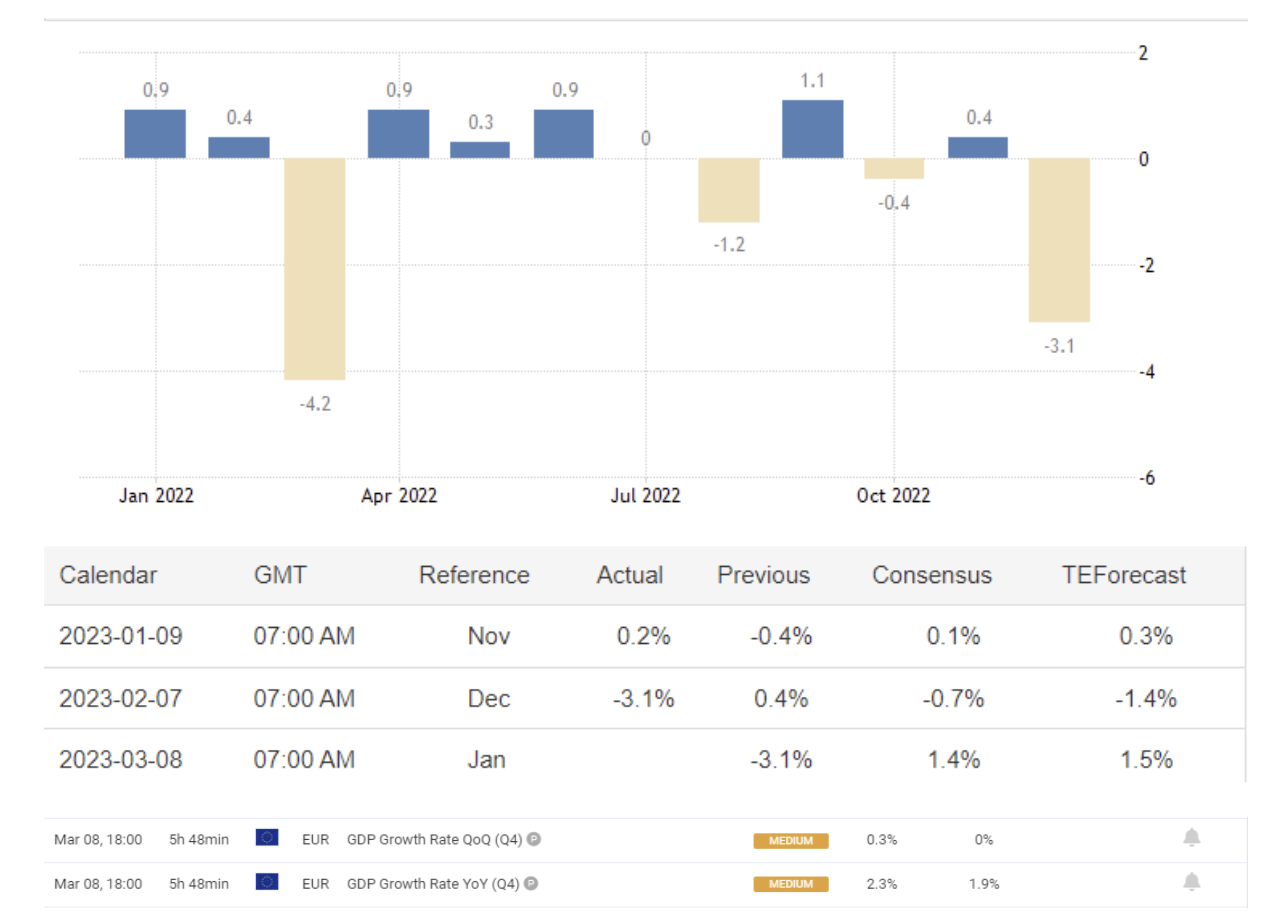The width and height of the screenshot is (1278, 922).
Task: Click the TEForecast column header
Action: pos(1124,575)
